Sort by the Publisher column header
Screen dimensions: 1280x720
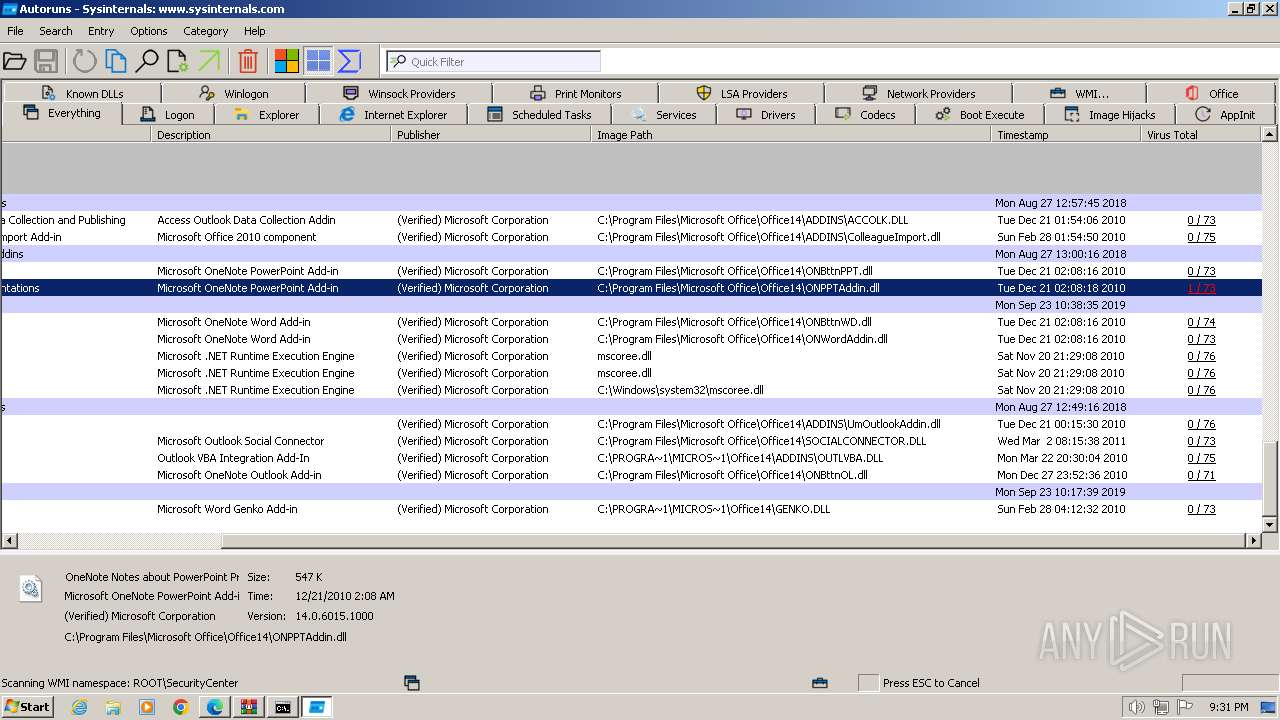coord(491,134)
